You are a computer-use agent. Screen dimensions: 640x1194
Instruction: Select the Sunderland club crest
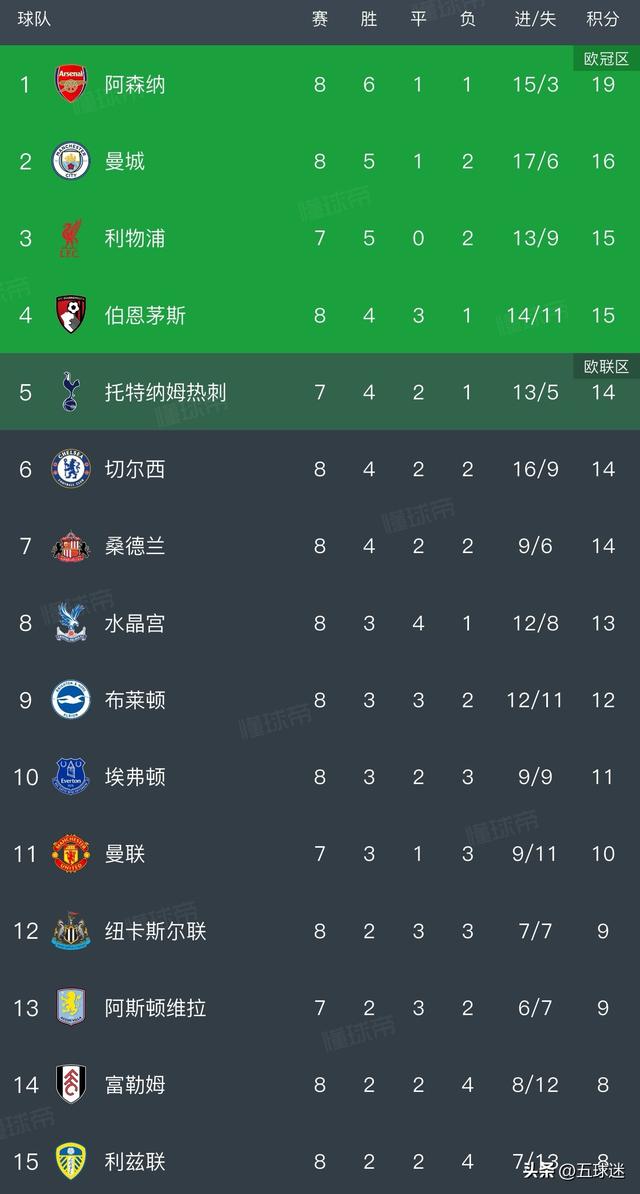pyautogui.click(x=71, y=546)
